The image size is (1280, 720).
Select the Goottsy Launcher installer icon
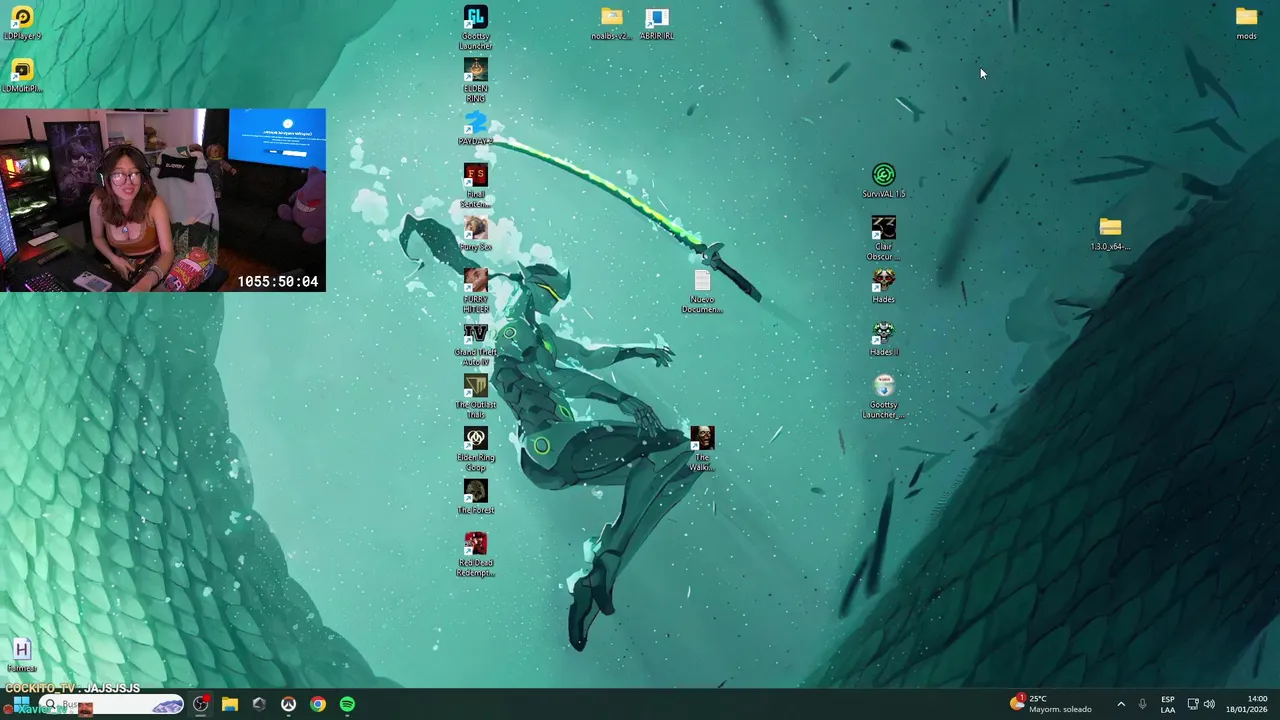[883, 398]
